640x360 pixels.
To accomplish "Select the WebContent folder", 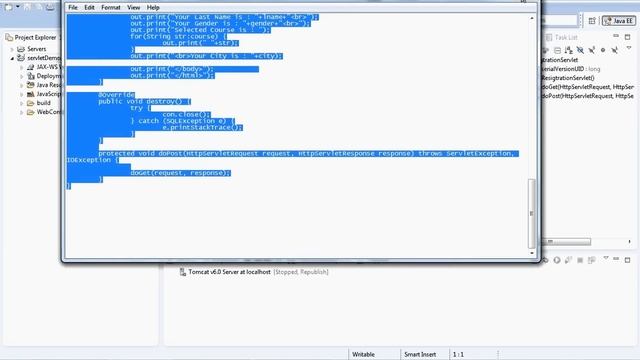I will tap(49, 112).
